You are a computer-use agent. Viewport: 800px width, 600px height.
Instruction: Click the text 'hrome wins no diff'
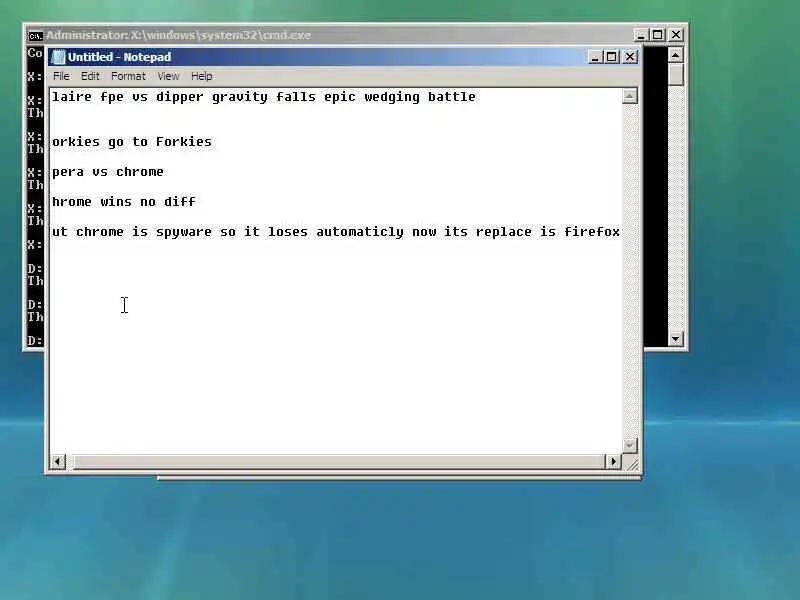click(124, 202)
